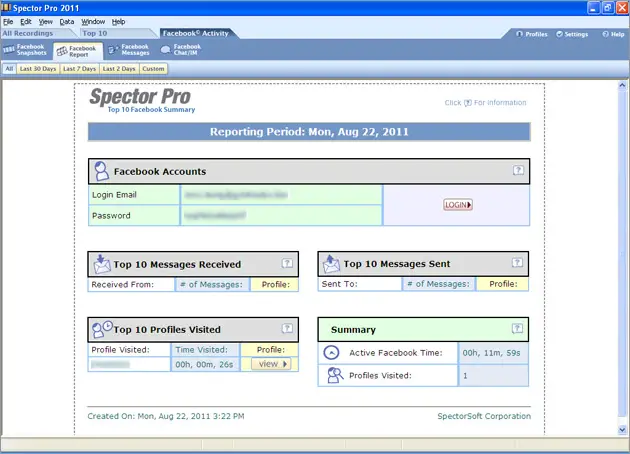Click help icon for Top 10 Messages Sent

[517, 262]
